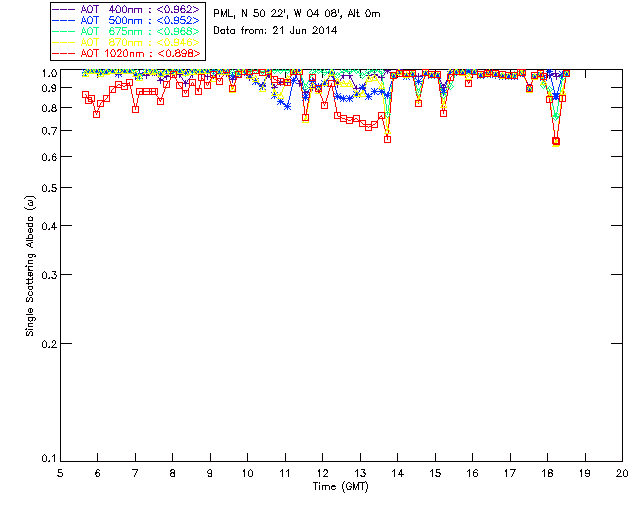Click the red square marker dip at 6 GMT
The image size is (640, 512).
(x=96, y=114)
